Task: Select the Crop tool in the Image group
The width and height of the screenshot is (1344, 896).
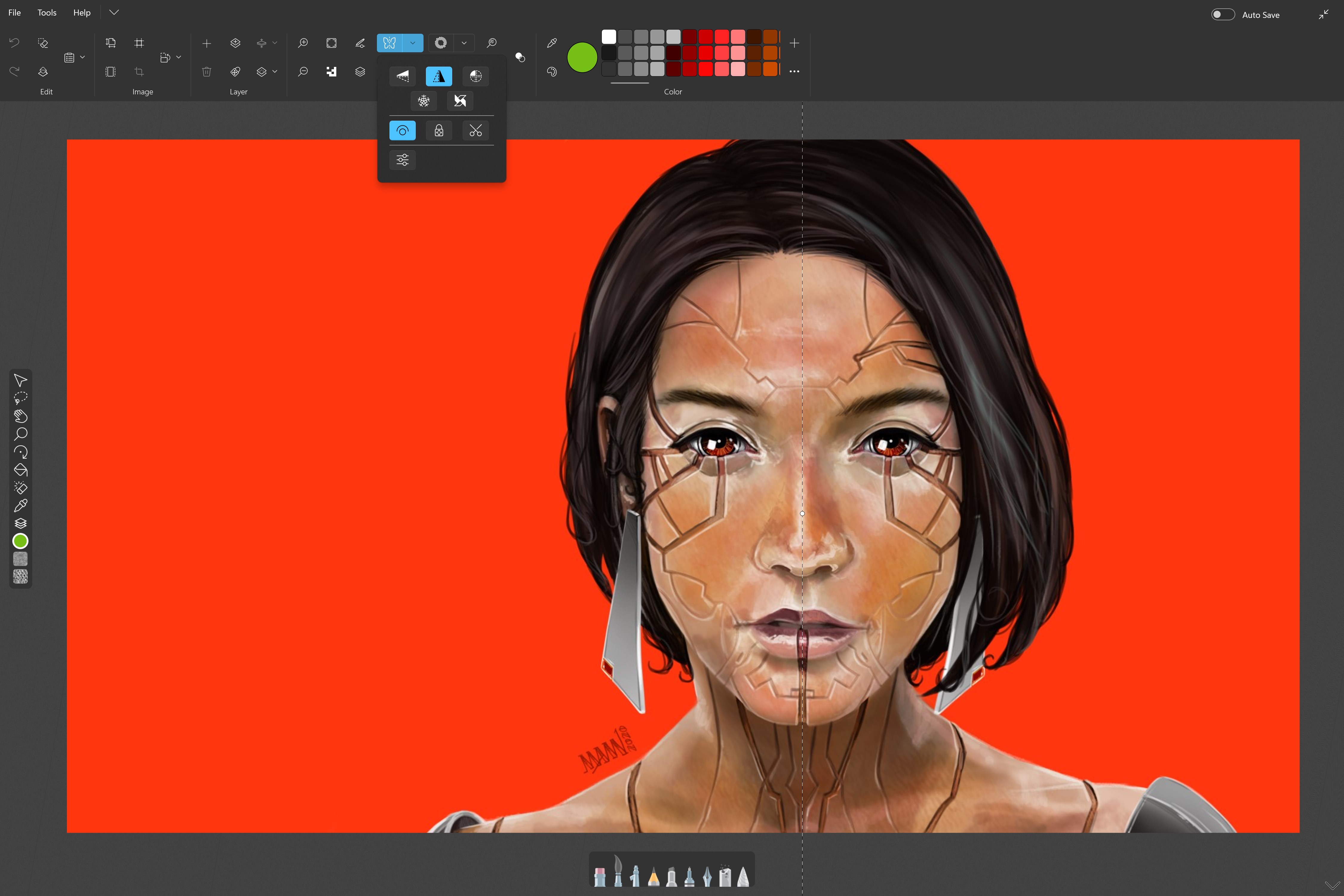Action: [139, 71]
